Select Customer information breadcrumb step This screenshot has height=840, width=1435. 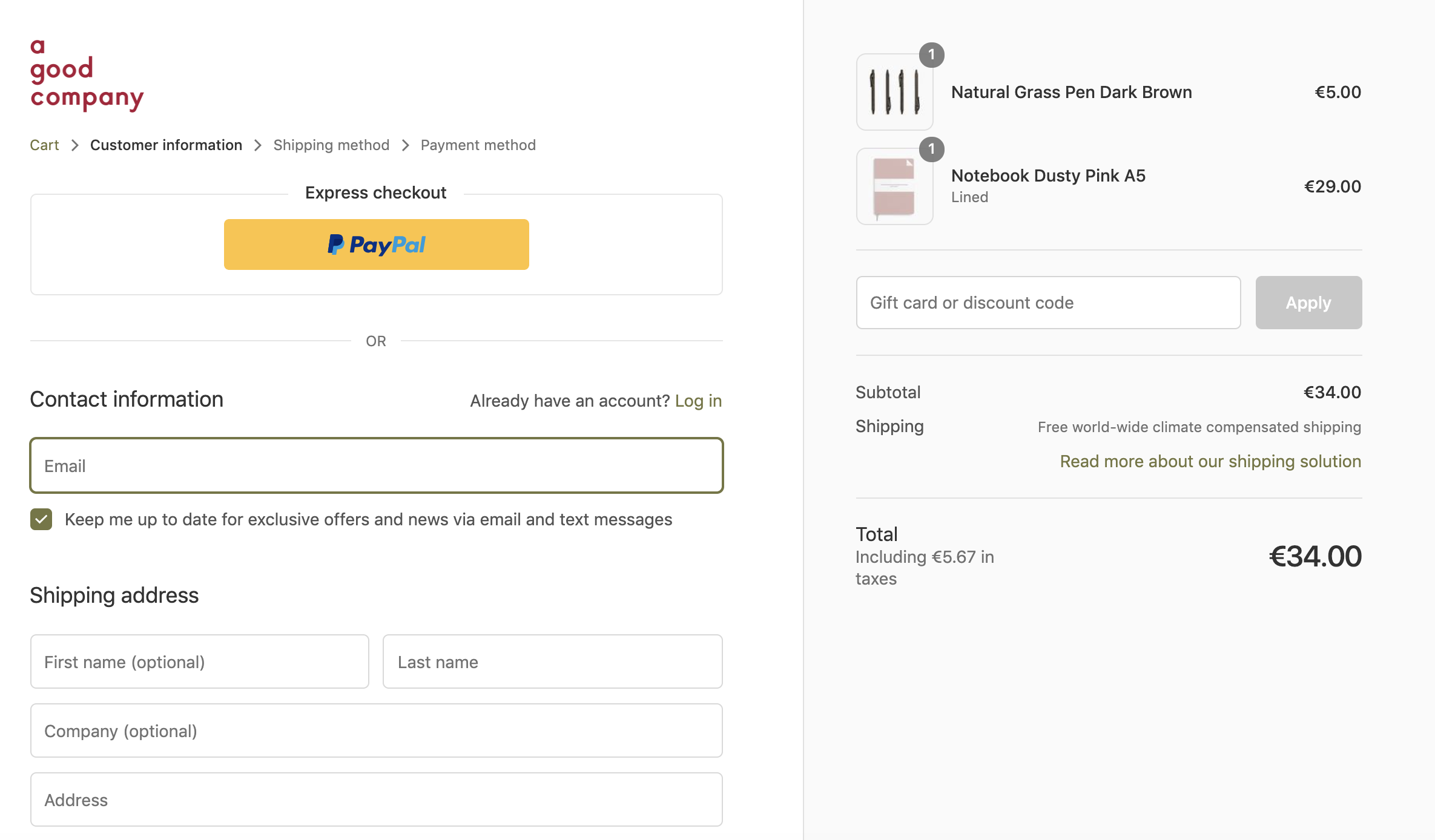pyautogui.click(x=166, y=145)
